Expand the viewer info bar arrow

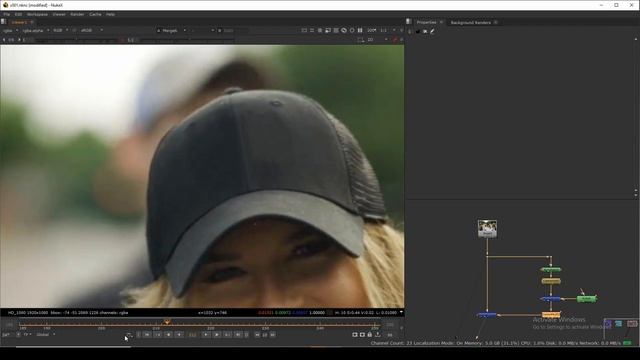click(x=401, y=312)
